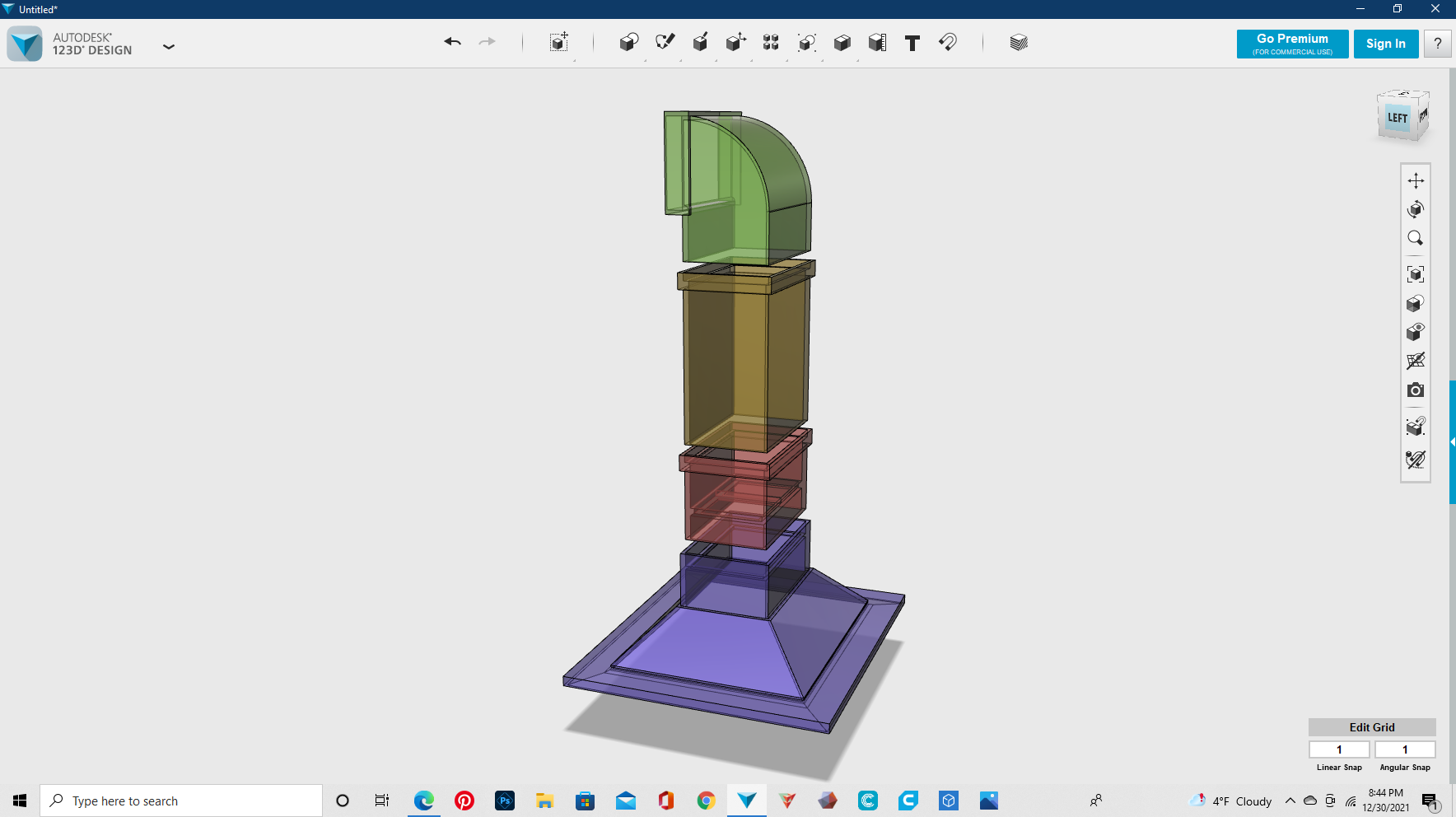Toggle solids visibility using the eye cube icon

1416,332
